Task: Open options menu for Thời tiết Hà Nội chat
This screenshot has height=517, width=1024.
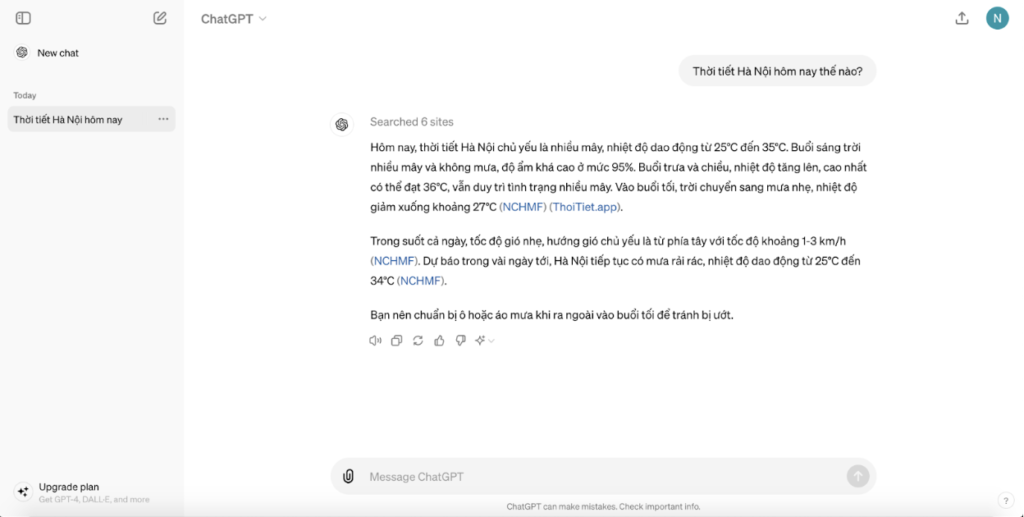Action: pos(163,119)
